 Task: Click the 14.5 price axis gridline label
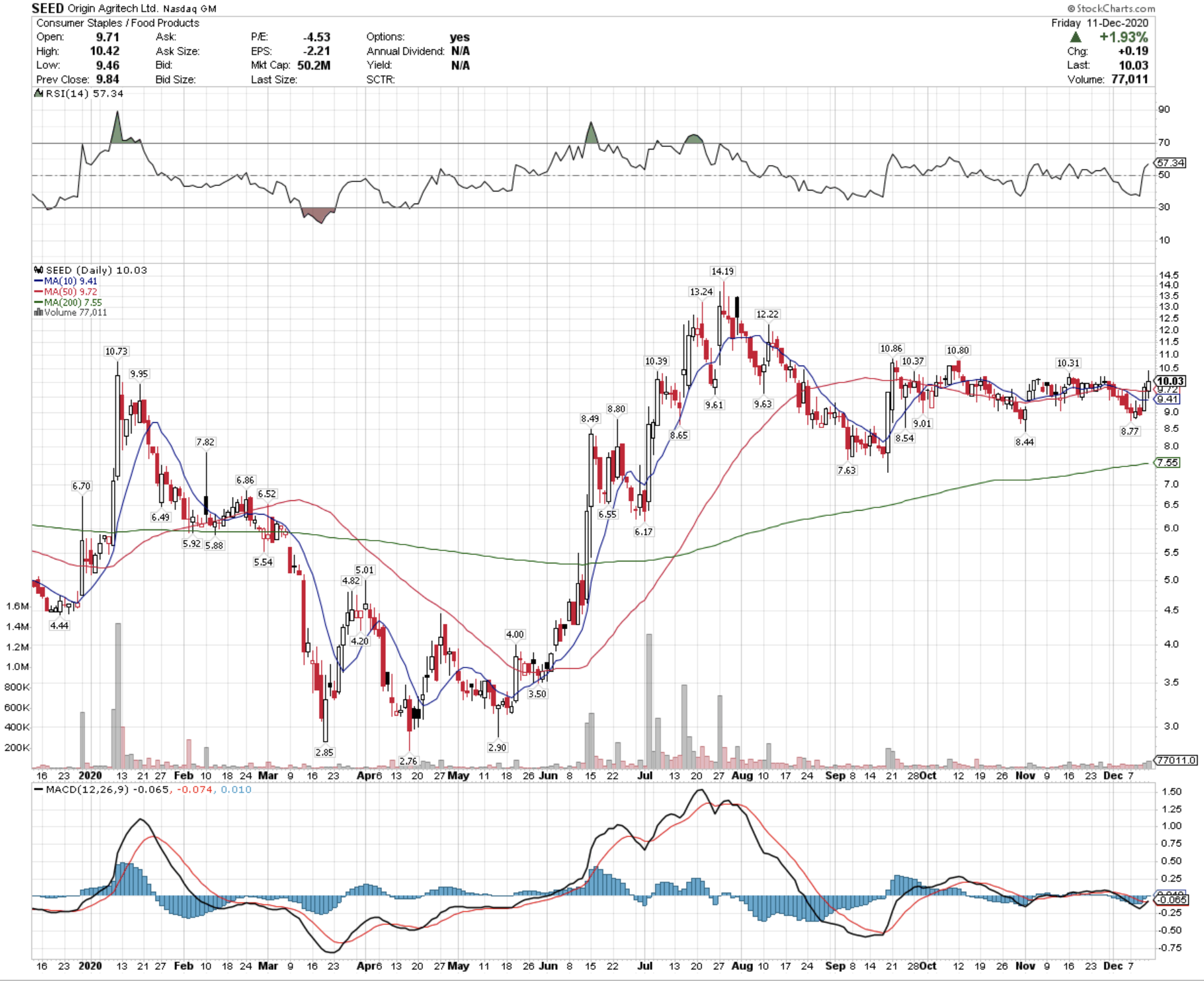1169,275
